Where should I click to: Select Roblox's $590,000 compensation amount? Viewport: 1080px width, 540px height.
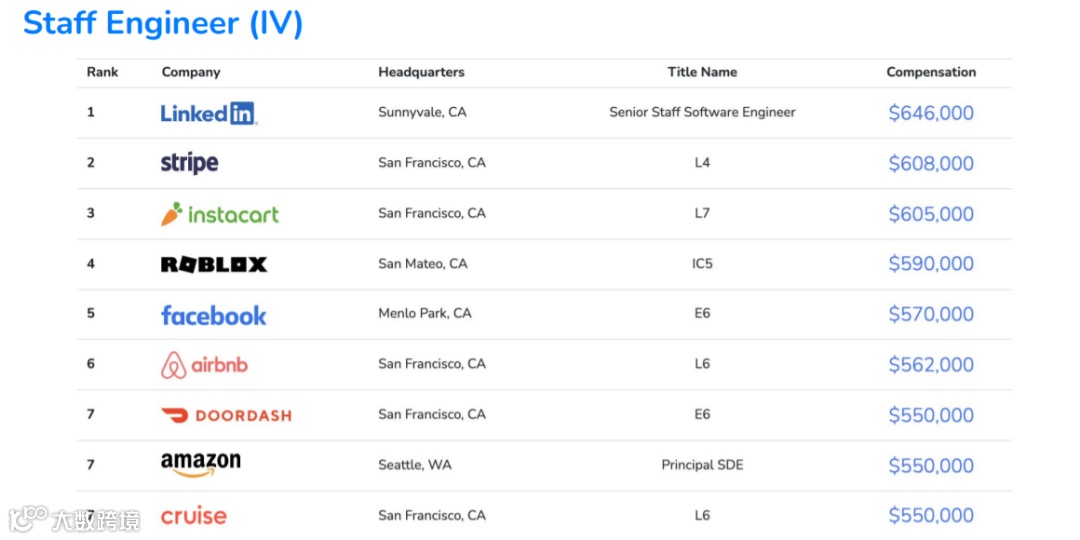pos(931,264)
